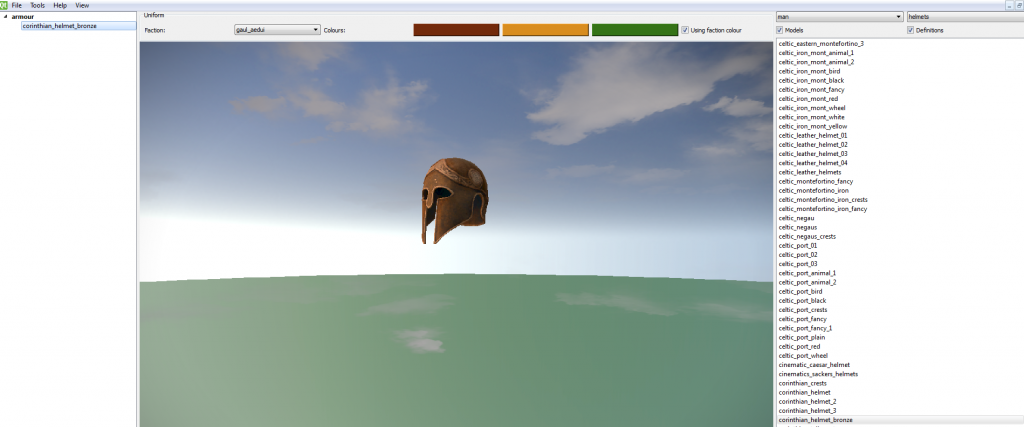Open the View menu
1024x427 pixels.
click(x=82, y=5)
